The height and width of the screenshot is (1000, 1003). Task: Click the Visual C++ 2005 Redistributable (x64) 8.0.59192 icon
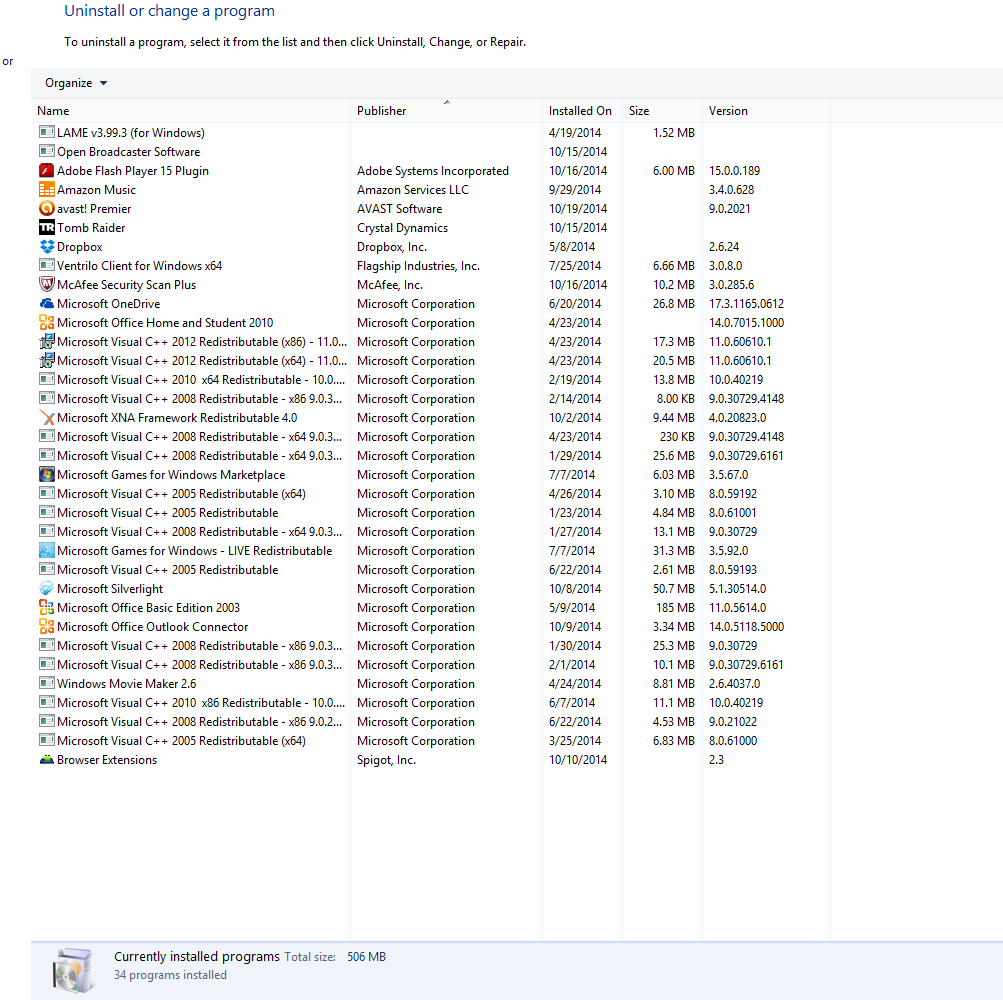[x=47, y=494]
